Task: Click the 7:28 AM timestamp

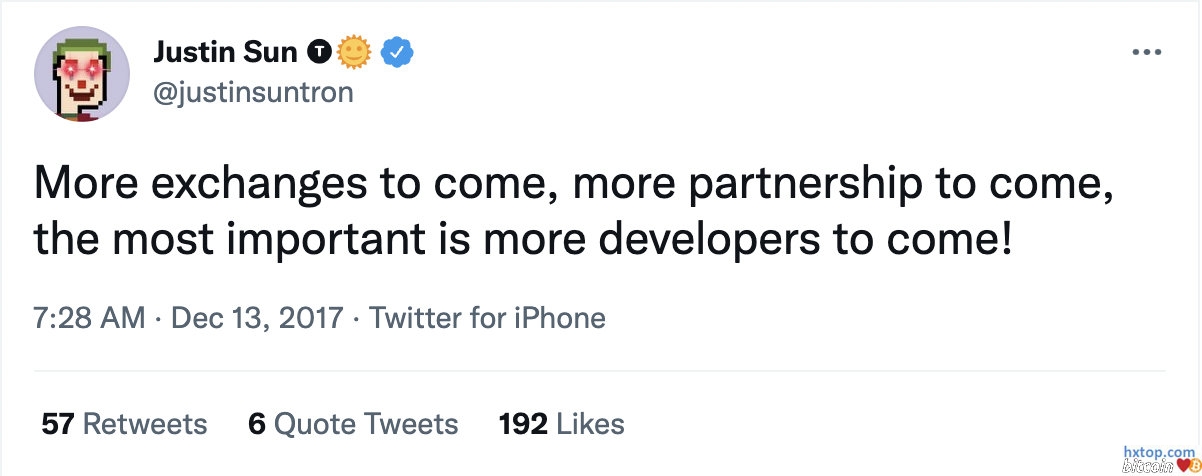Action: [x=90, y=319]
